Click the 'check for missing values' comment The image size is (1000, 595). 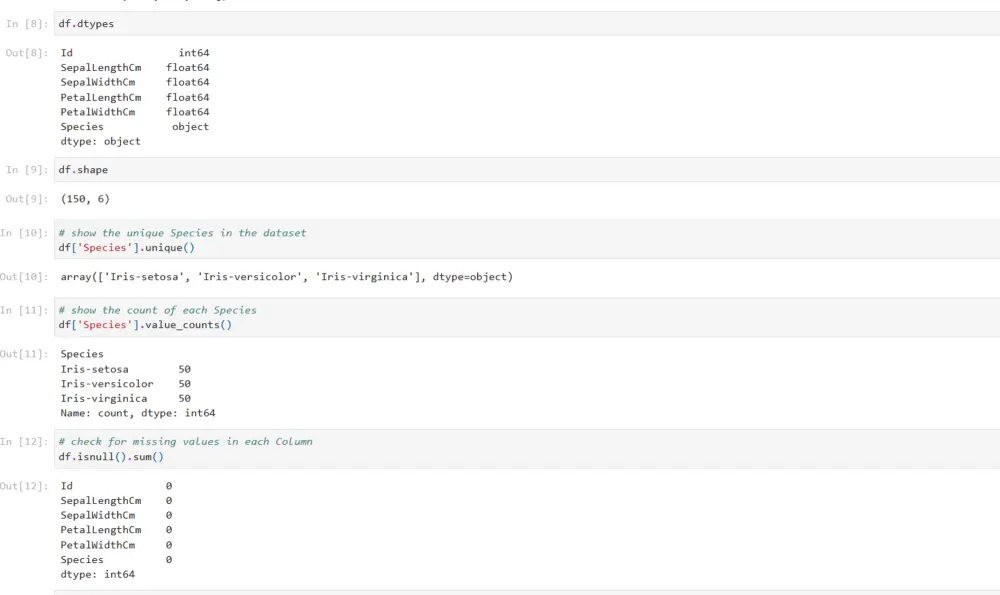tap(185, 441)
